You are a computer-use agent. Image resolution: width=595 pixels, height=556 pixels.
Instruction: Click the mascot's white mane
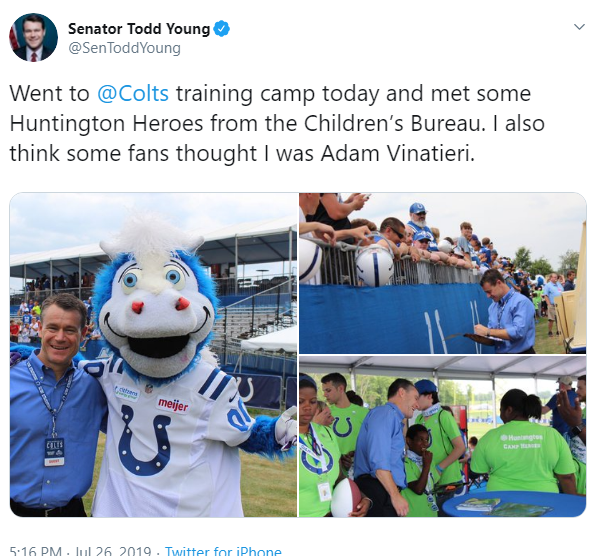pyautogui.click(x=152, y=241)
